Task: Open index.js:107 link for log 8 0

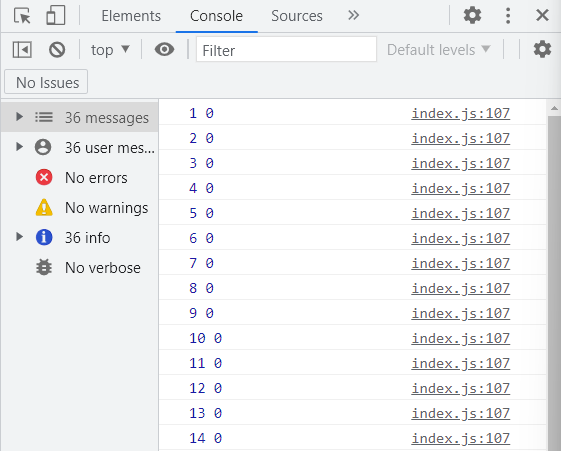Action: click(x=460, y=289)
